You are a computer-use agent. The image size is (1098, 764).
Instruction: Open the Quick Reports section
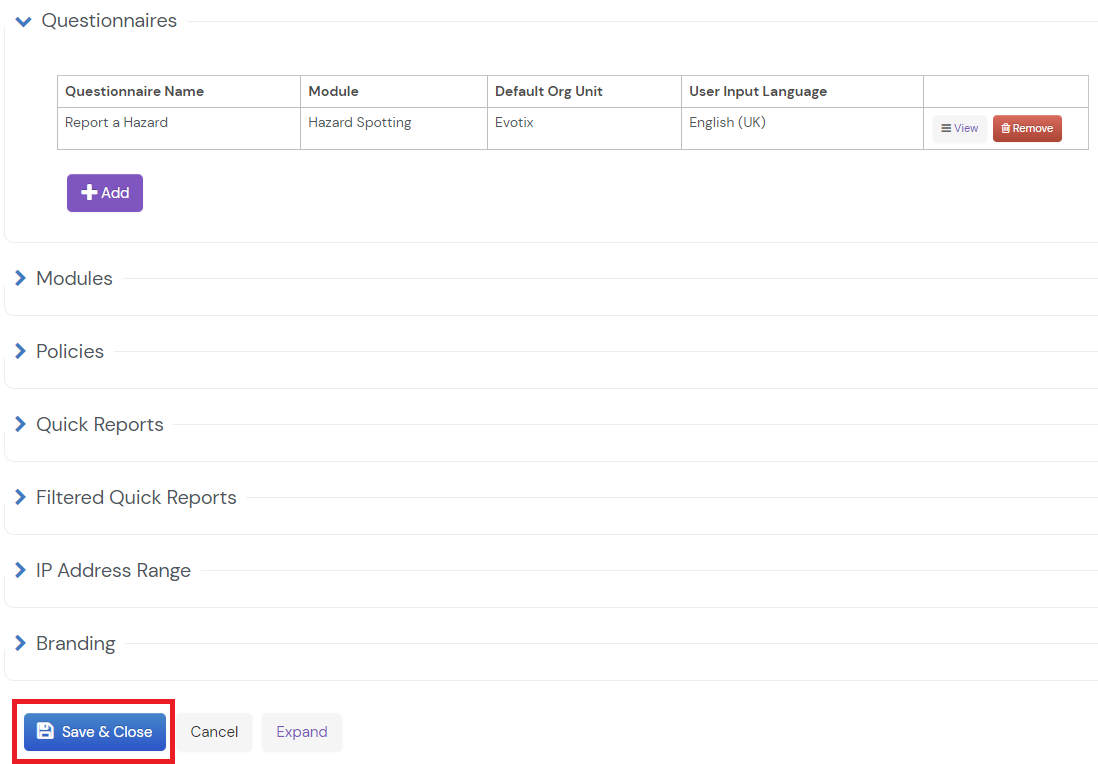21,425
